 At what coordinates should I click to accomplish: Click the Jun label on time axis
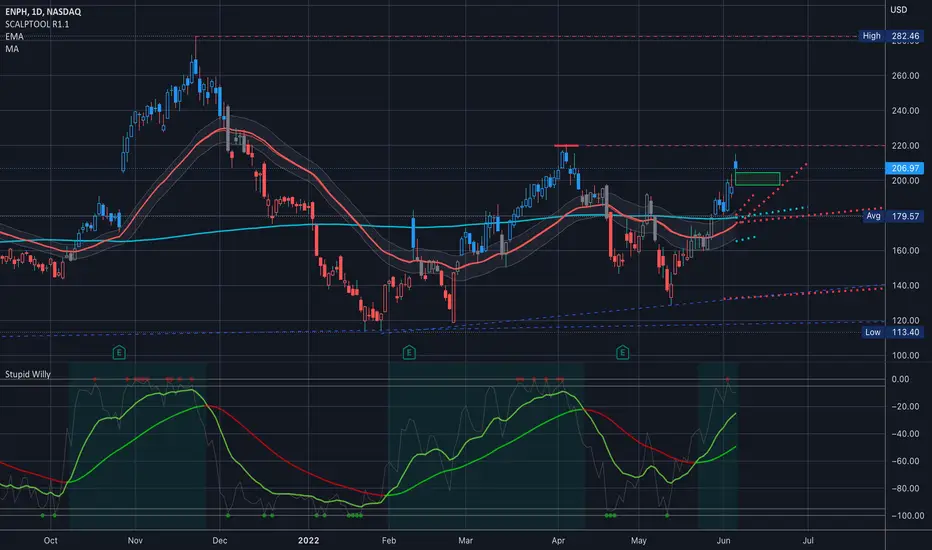(723, 540)
